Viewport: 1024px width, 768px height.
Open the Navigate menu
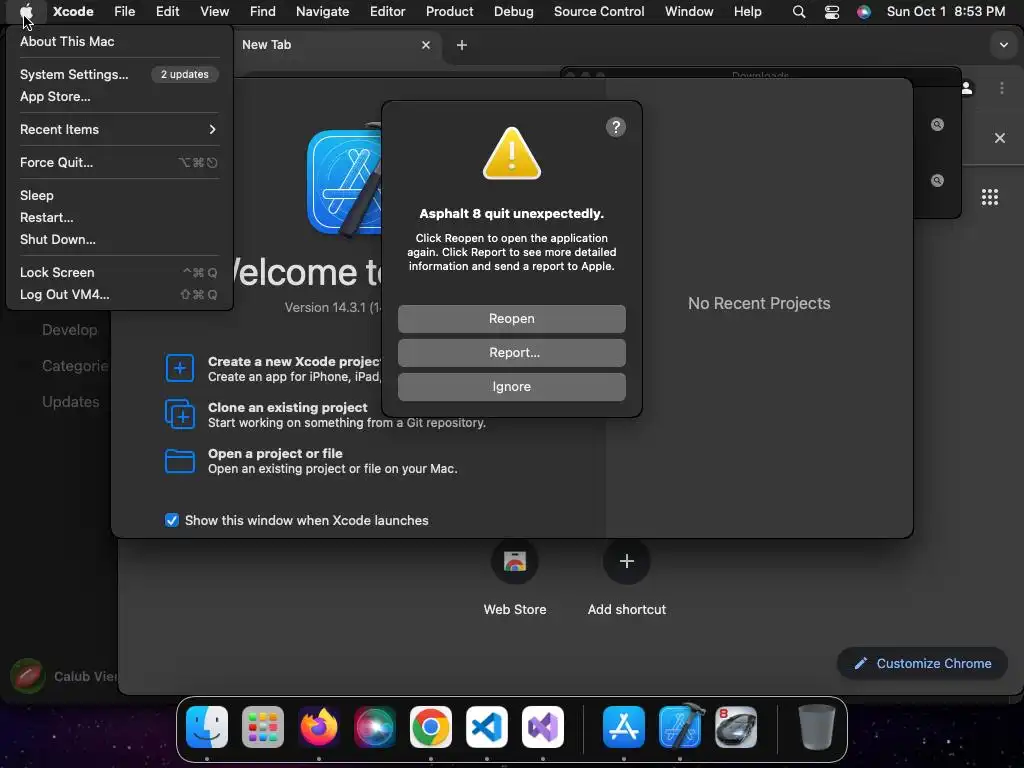click(x=323, y=12)
